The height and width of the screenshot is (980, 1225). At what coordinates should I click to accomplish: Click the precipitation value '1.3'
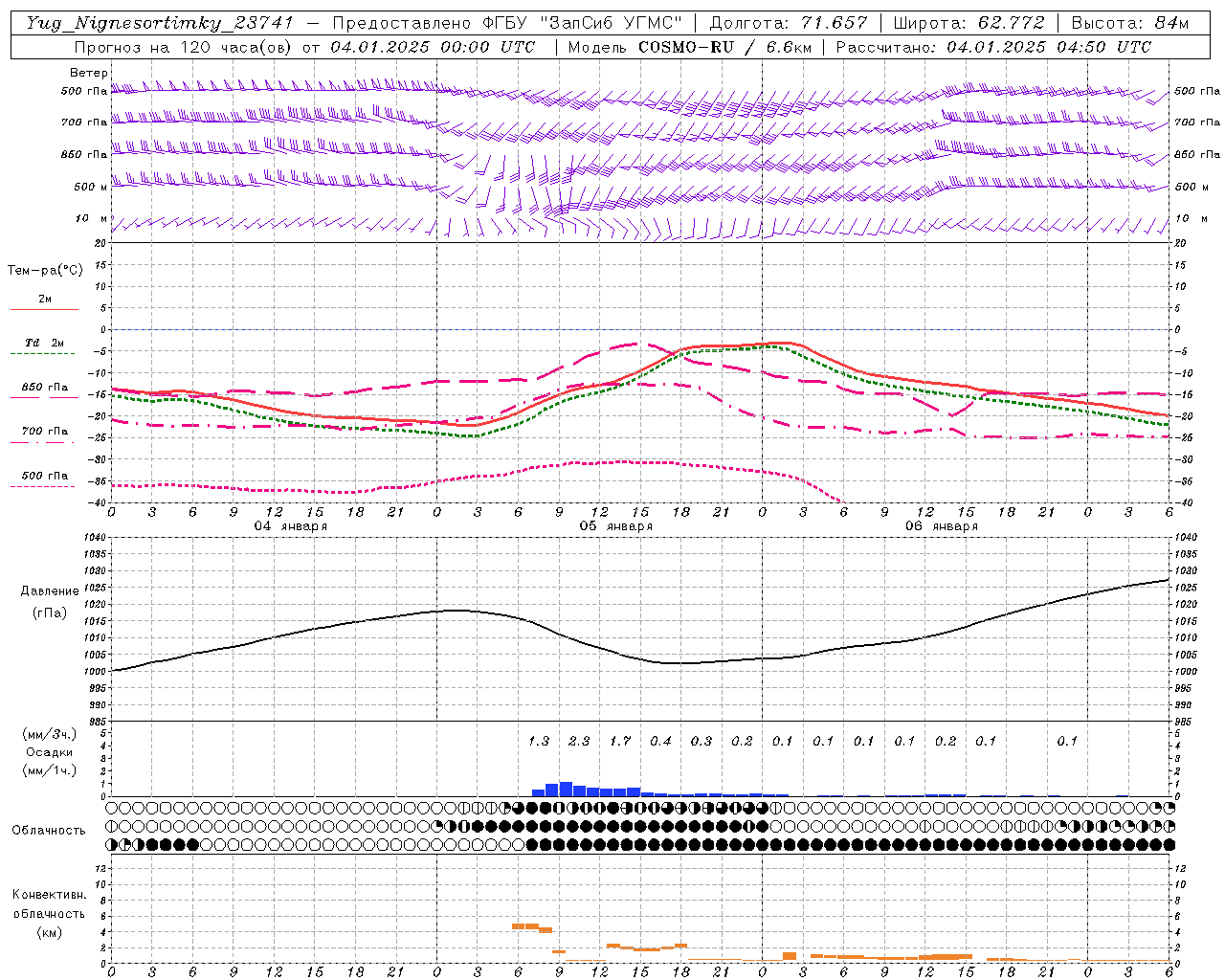click(x=539, y=741)
